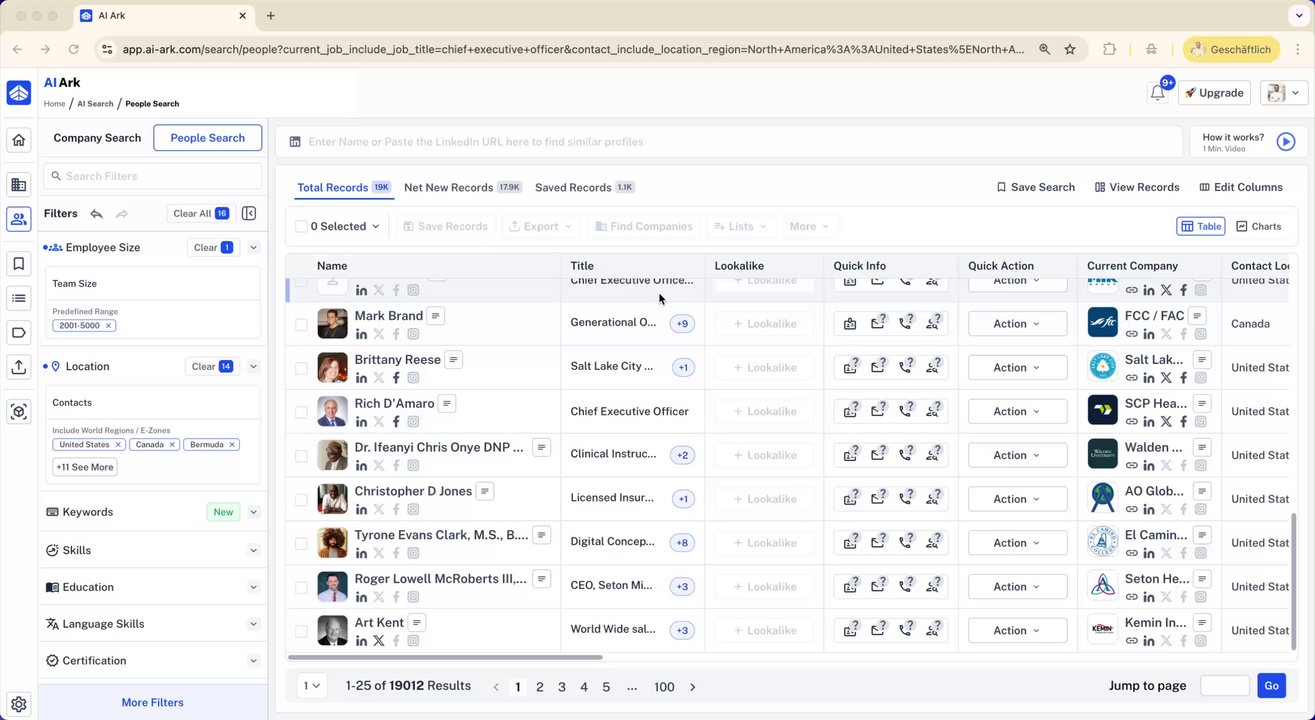1315x720 pixels.
Task: Play the How it works video
Action: pos(1286,142)
